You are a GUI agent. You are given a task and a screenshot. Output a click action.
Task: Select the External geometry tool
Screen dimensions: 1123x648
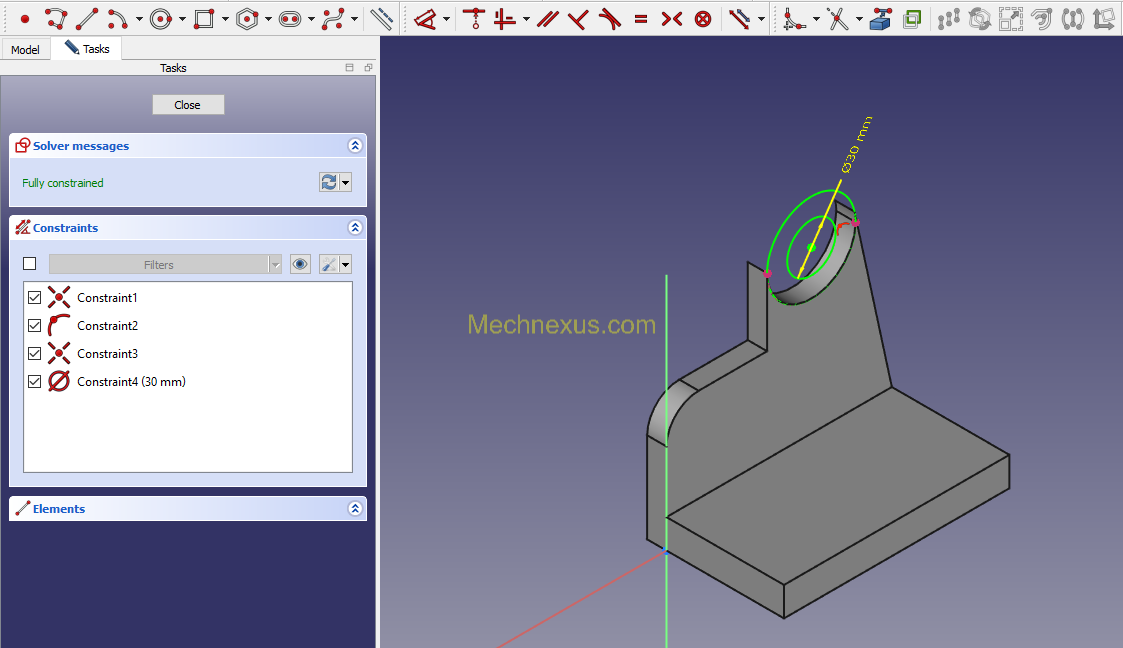pyautogui.click(x=880, y=19)
